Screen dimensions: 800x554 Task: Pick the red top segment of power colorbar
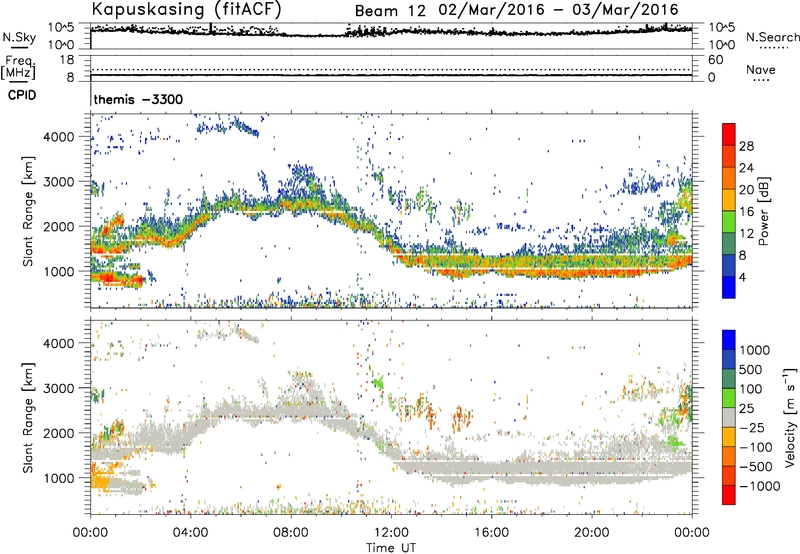[729, 134]
